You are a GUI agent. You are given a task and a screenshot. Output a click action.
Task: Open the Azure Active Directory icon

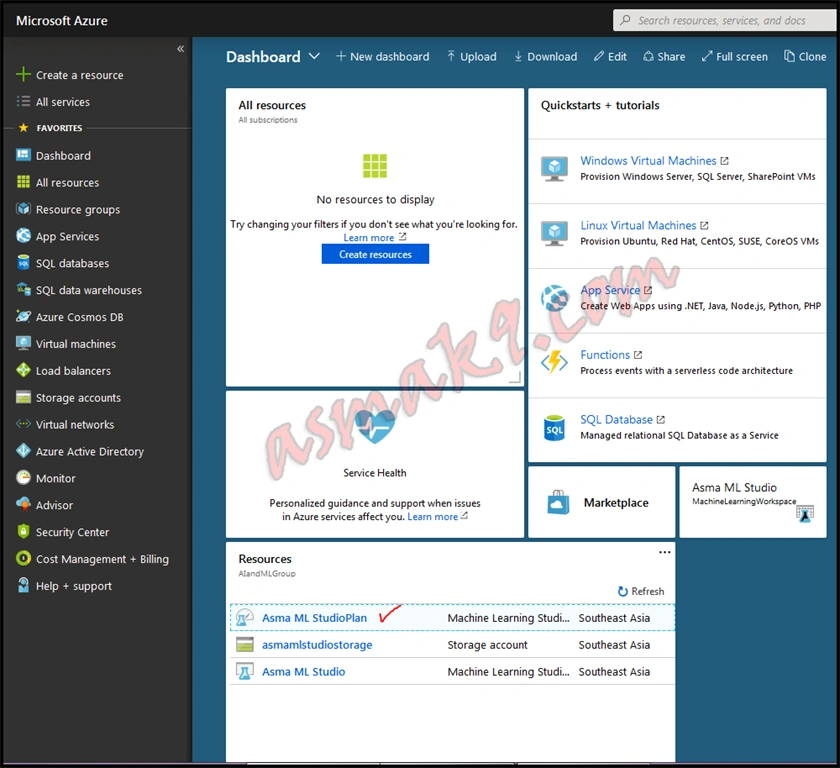[23, 451]
